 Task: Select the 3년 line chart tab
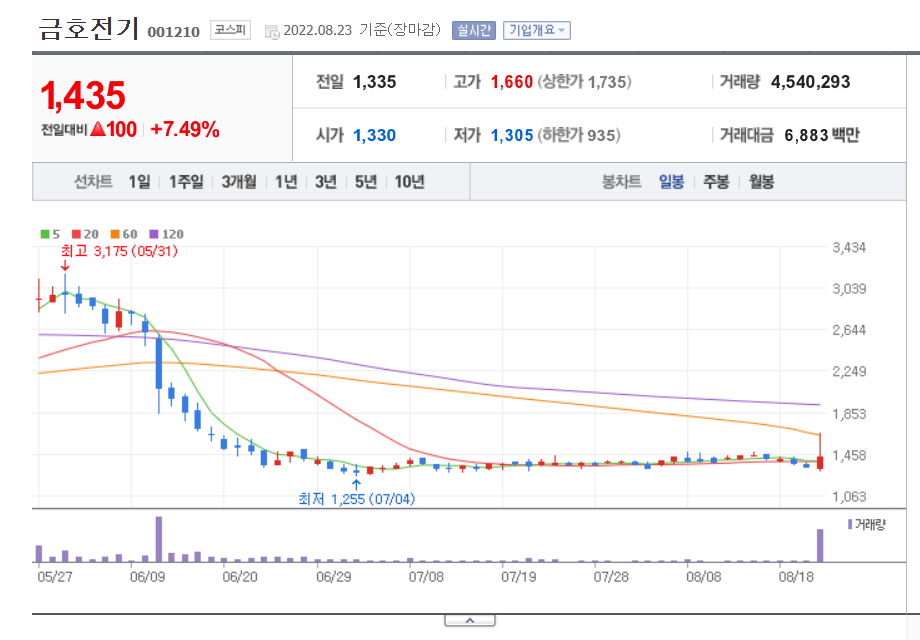click(326, 182)
